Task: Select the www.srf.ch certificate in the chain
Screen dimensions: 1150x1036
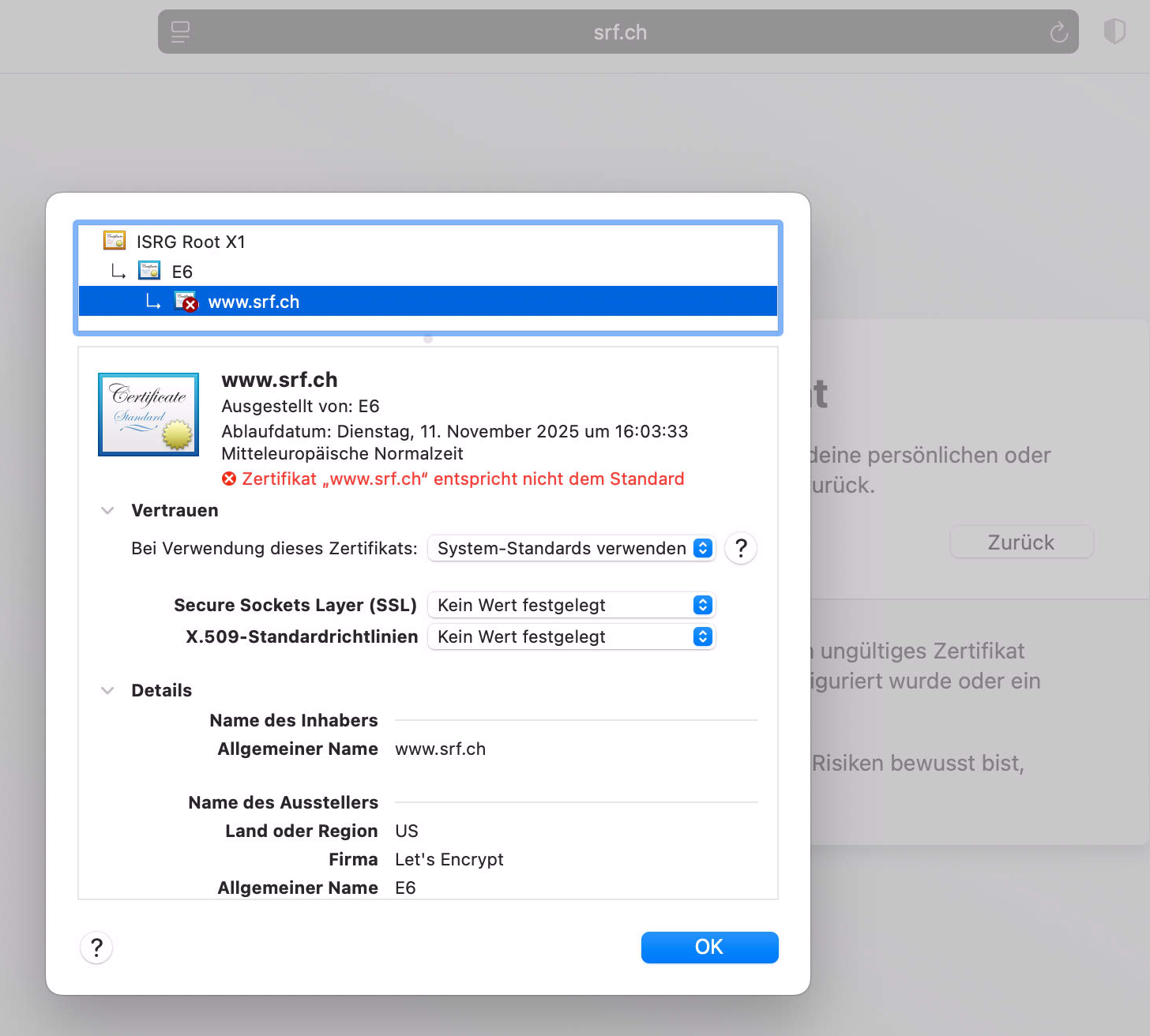Action: [x=428, y=302]
